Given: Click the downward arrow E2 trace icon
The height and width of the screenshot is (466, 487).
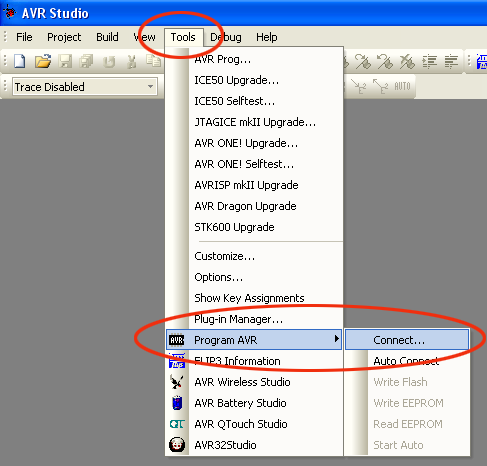Looking at the screenshot, I should pyautogui.click(x=359, y=87).
